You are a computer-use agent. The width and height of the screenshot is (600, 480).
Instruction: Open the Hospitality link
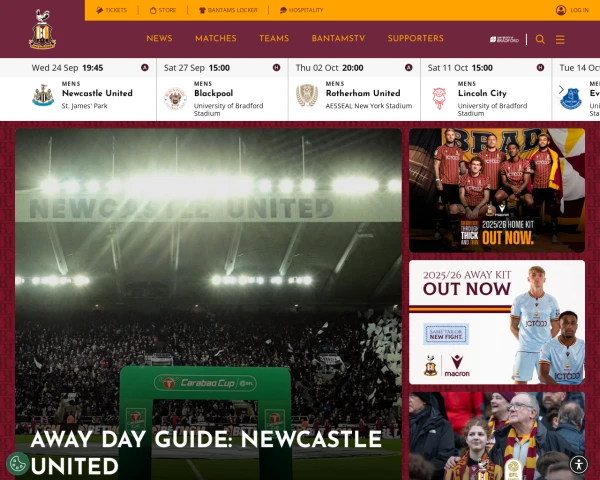[x=301, y=10]
